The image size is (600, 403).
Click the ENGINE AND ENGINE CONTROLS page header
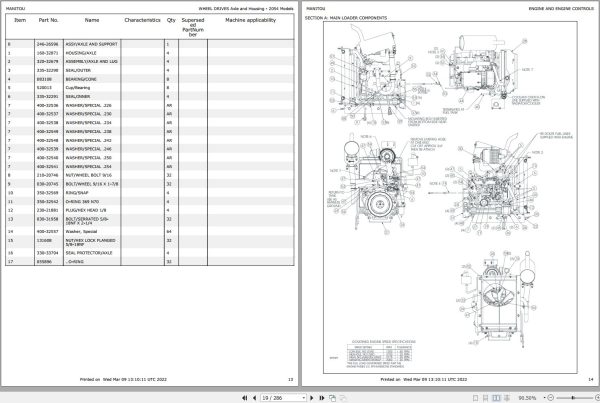click(561, 8)
